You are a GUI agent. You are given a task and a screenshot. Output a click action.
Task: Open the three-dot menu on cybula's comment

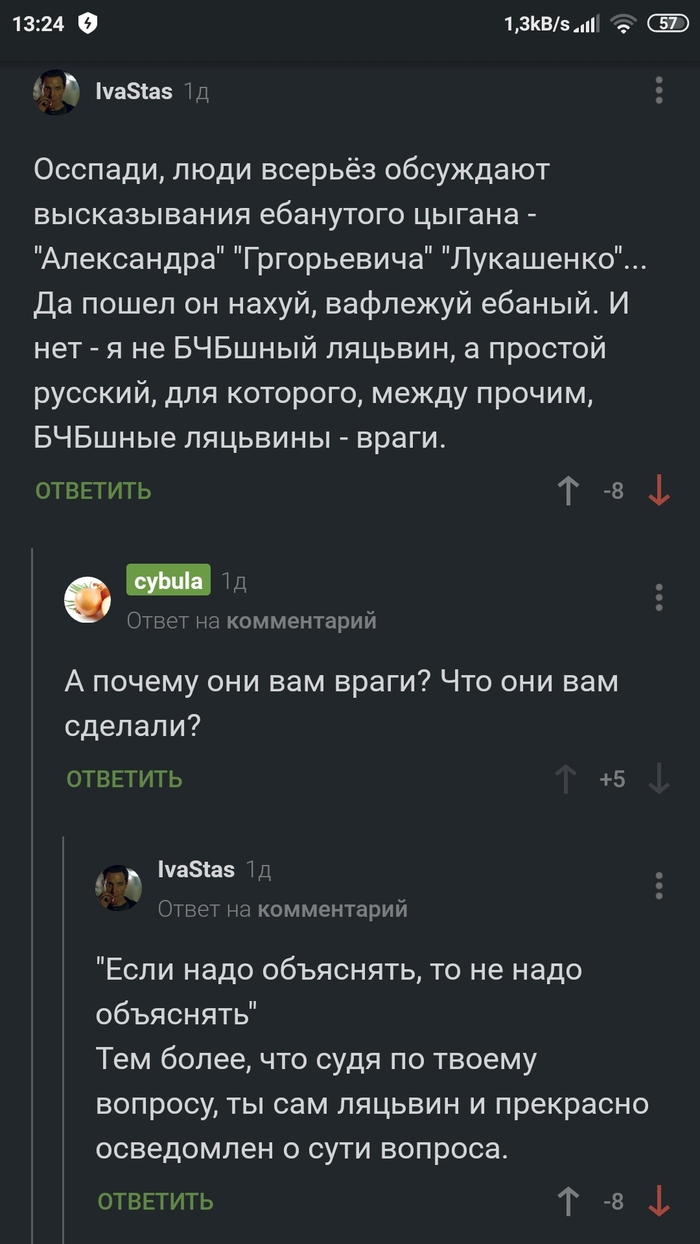coord(658,598)
